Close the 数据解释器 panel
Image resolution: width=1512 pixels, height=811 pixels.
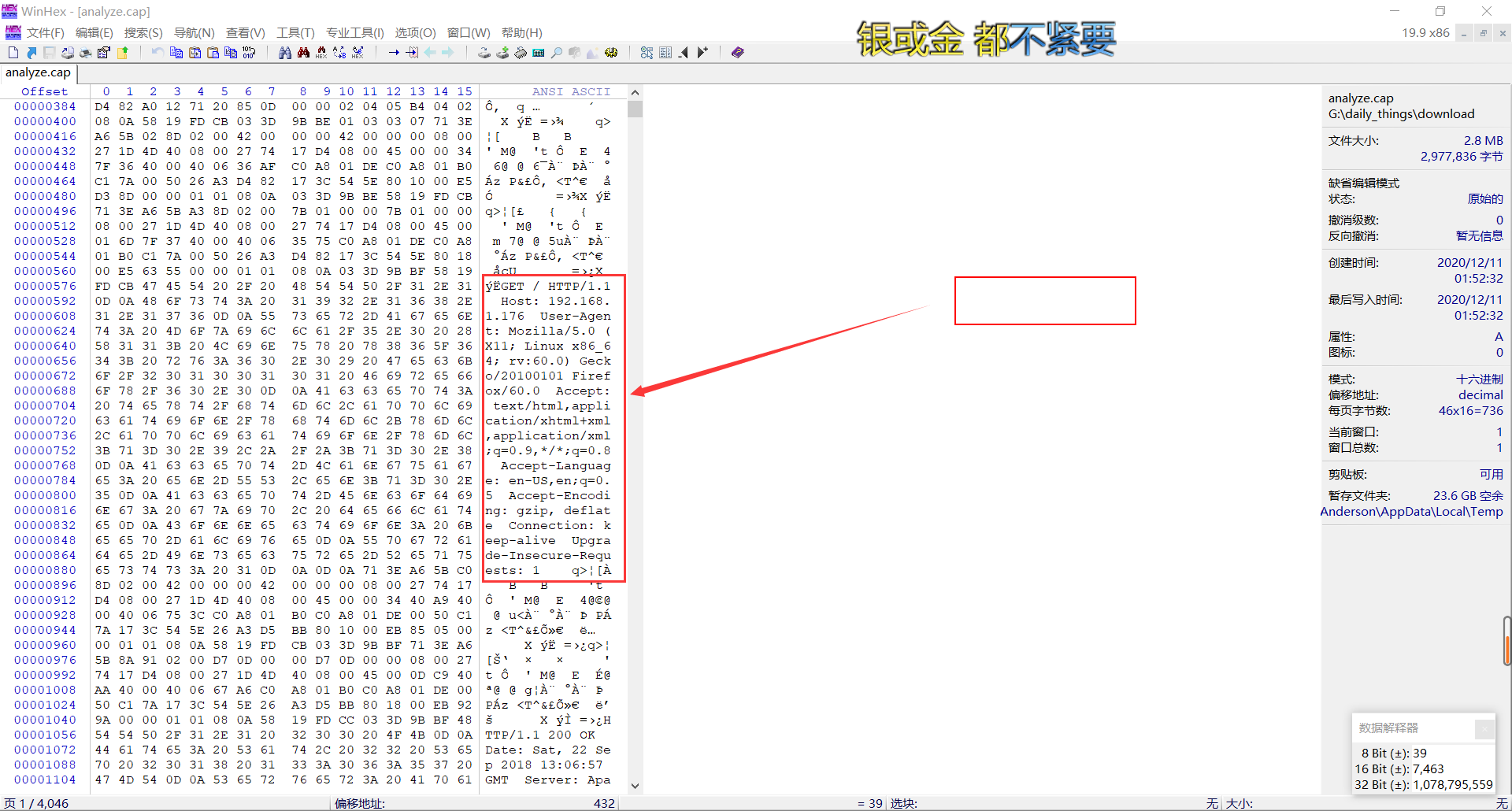coord(1484,728)
